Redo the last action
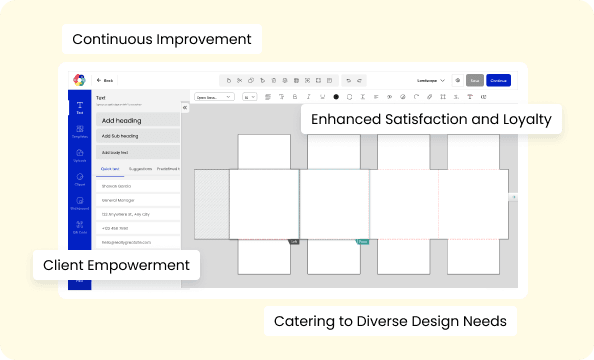The width and height of the screenshot is (594, 360). (x=360, y=80)
